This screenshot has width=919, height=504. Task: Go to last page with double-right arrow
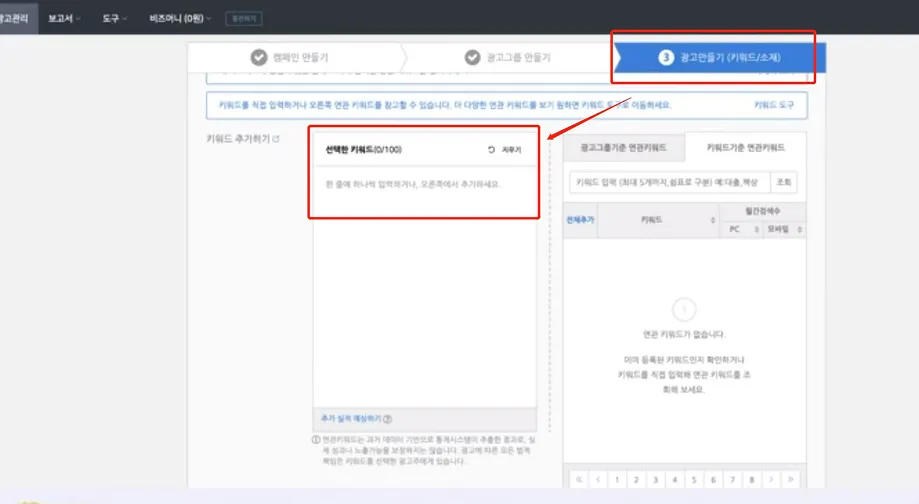pos(790,479)
